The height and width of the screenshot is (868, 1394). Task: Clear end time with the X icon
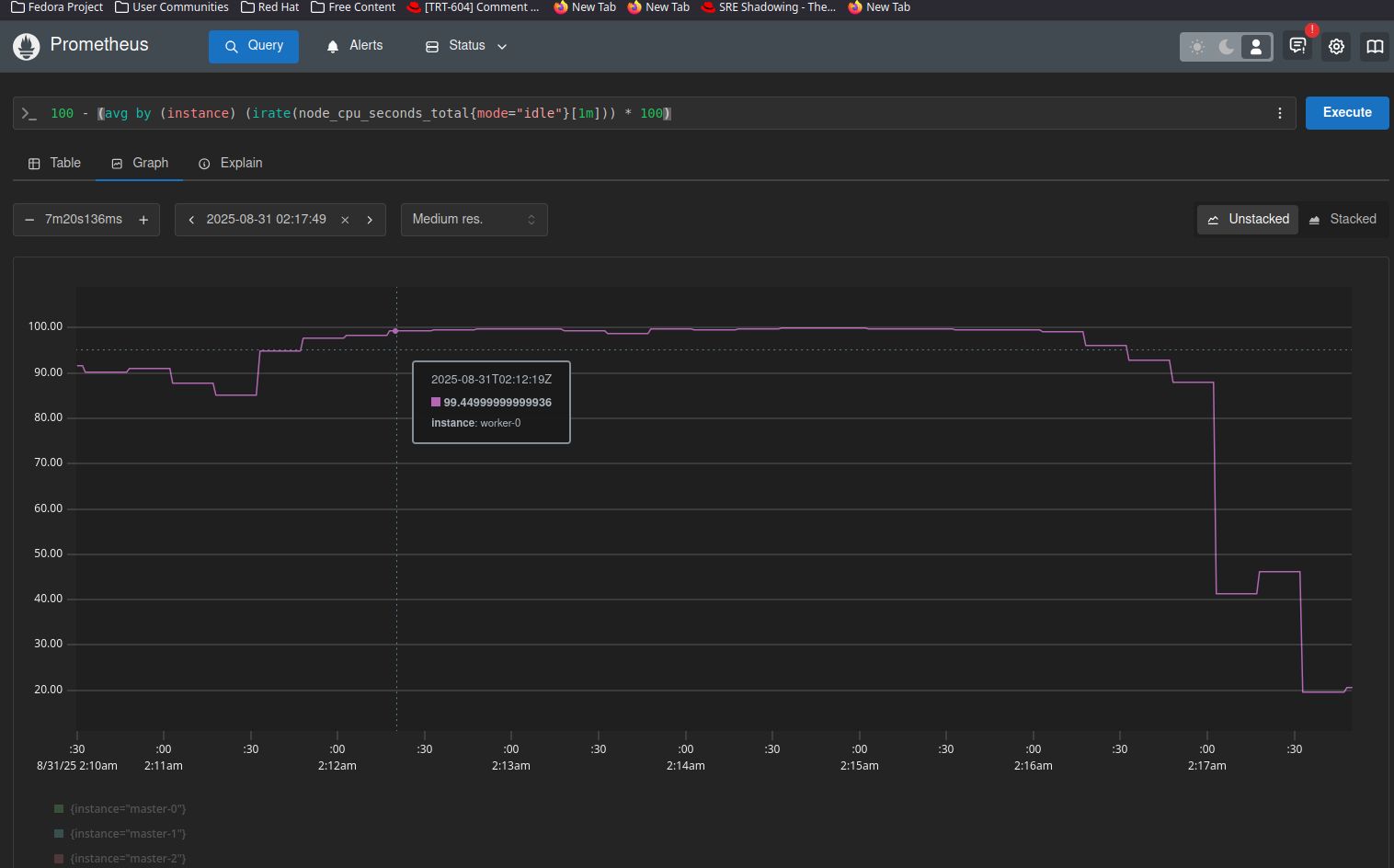coord(345,220)
